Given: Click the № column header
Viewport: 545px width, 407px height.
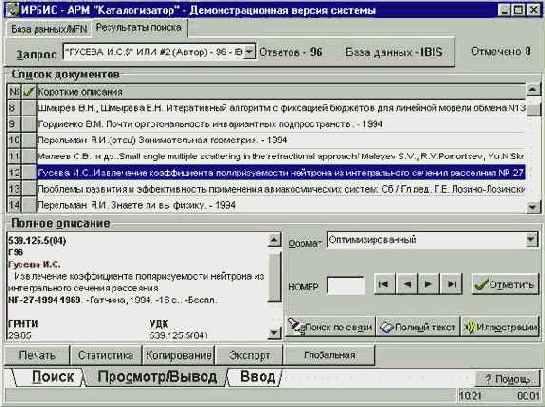Looking at the screenshot, I should (14, 92).
